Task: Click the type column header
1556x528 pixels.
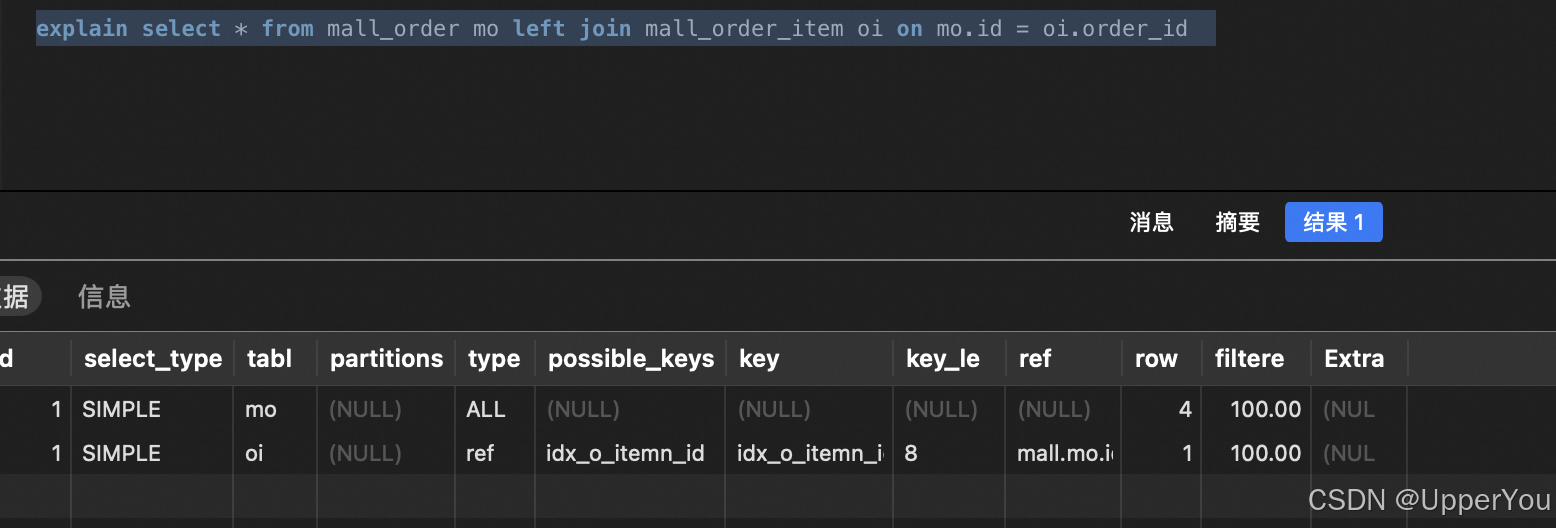Action: (494, 359)
